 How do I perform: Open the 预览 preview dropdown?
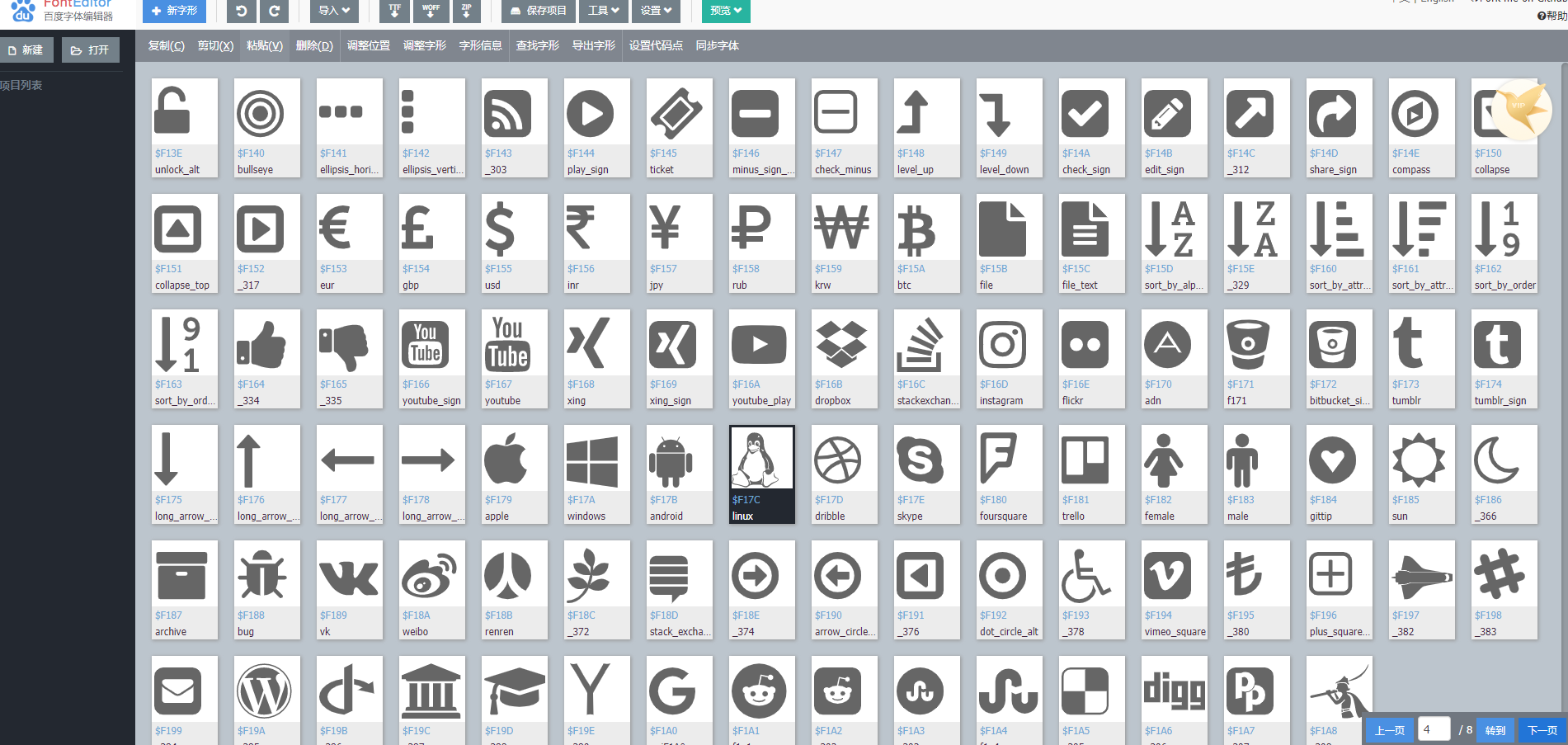pyautogui.click(x=725, y=12)
